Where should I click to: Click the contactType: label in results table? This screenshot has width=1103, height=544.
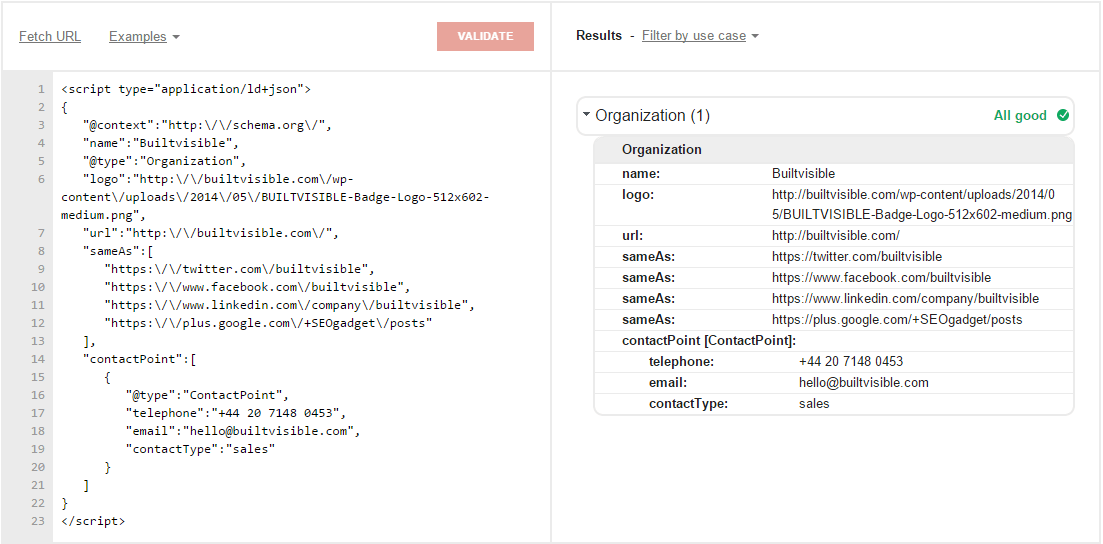(x=688, y=404)
